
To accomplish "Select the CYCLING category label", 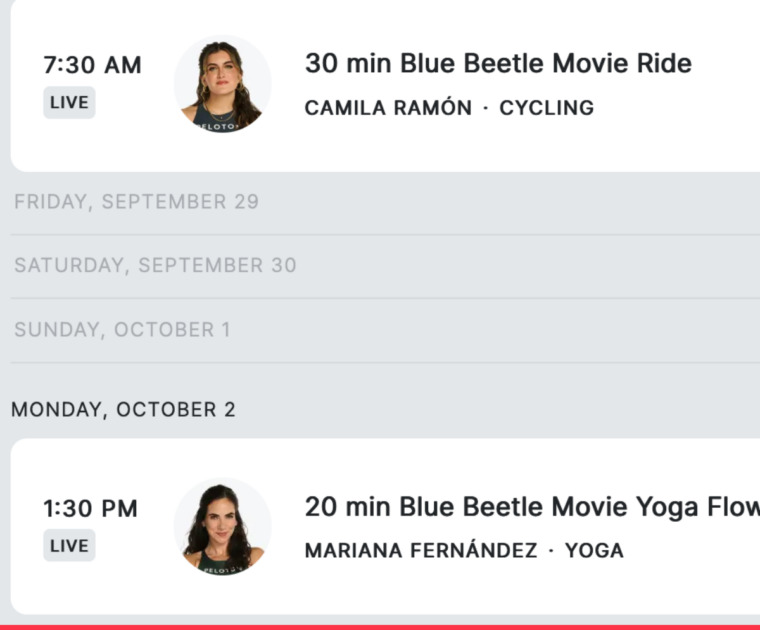I will pos(546,108).
